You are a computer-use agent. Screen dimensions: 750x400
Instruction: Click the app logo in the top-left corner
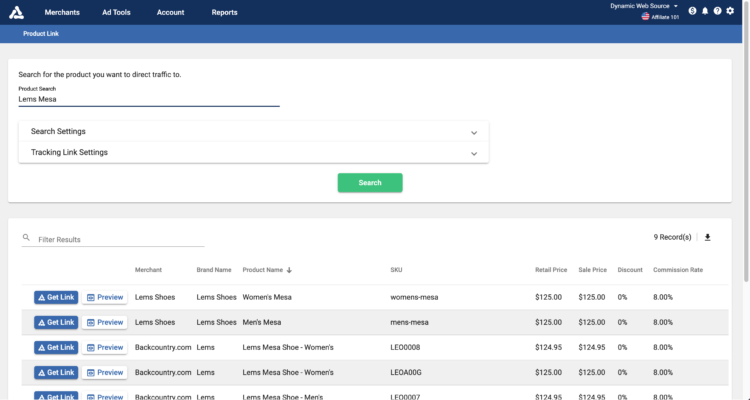point(14,12)
